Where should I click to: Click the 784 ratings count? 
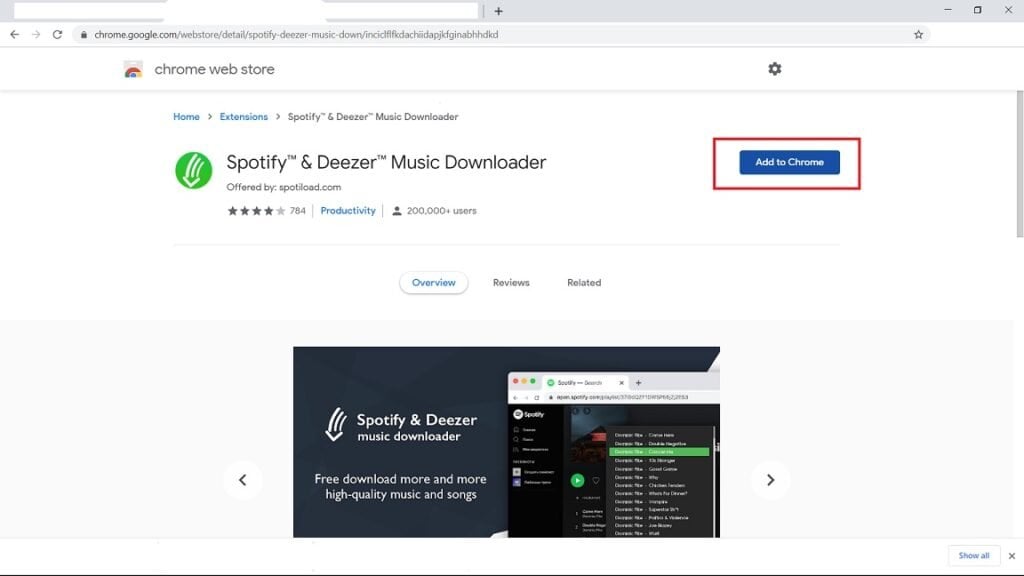298,211
